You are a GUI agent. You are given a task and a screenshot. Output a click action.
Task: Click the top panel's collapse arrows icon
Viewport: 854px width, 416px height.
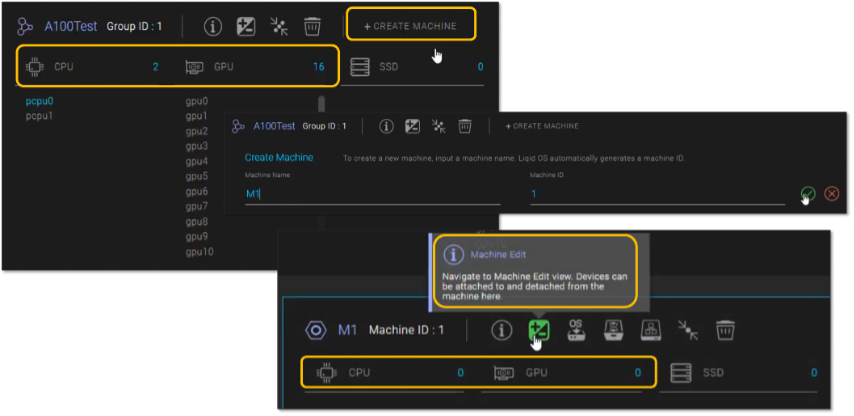point(279,26)
